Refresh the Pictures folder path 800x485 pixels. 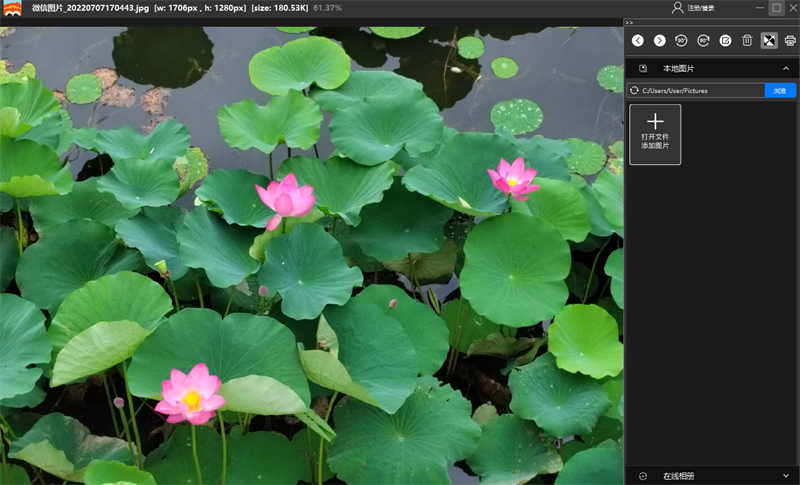coord(634,91)
